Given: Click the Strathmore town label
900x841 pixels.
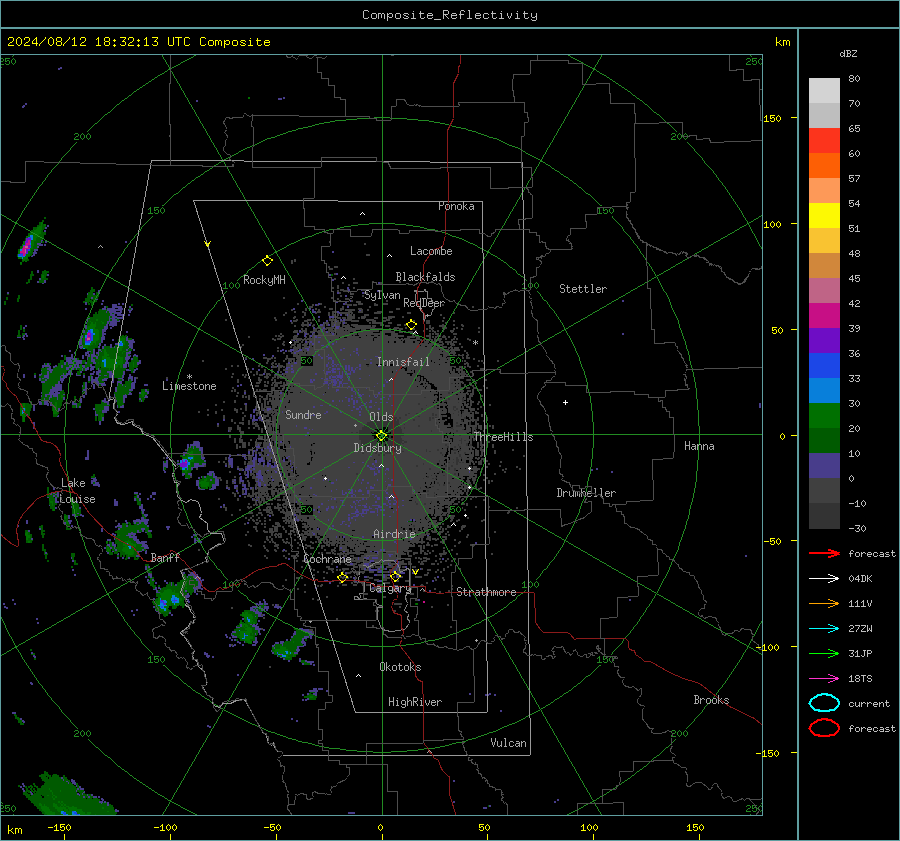Looking at the screenshot, I should click(x=486, y=592).
